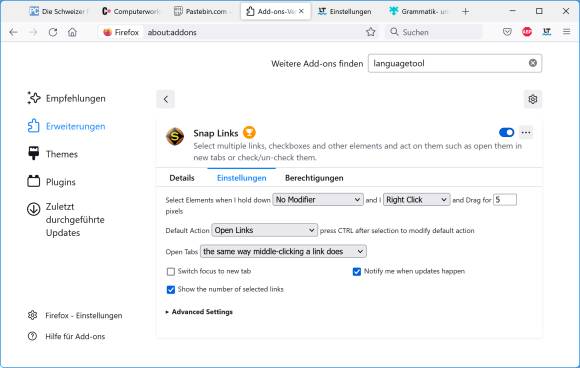The image size is (580, 368).
Task: Switch to the Die Schweizer browser tab
Action: 58,11
